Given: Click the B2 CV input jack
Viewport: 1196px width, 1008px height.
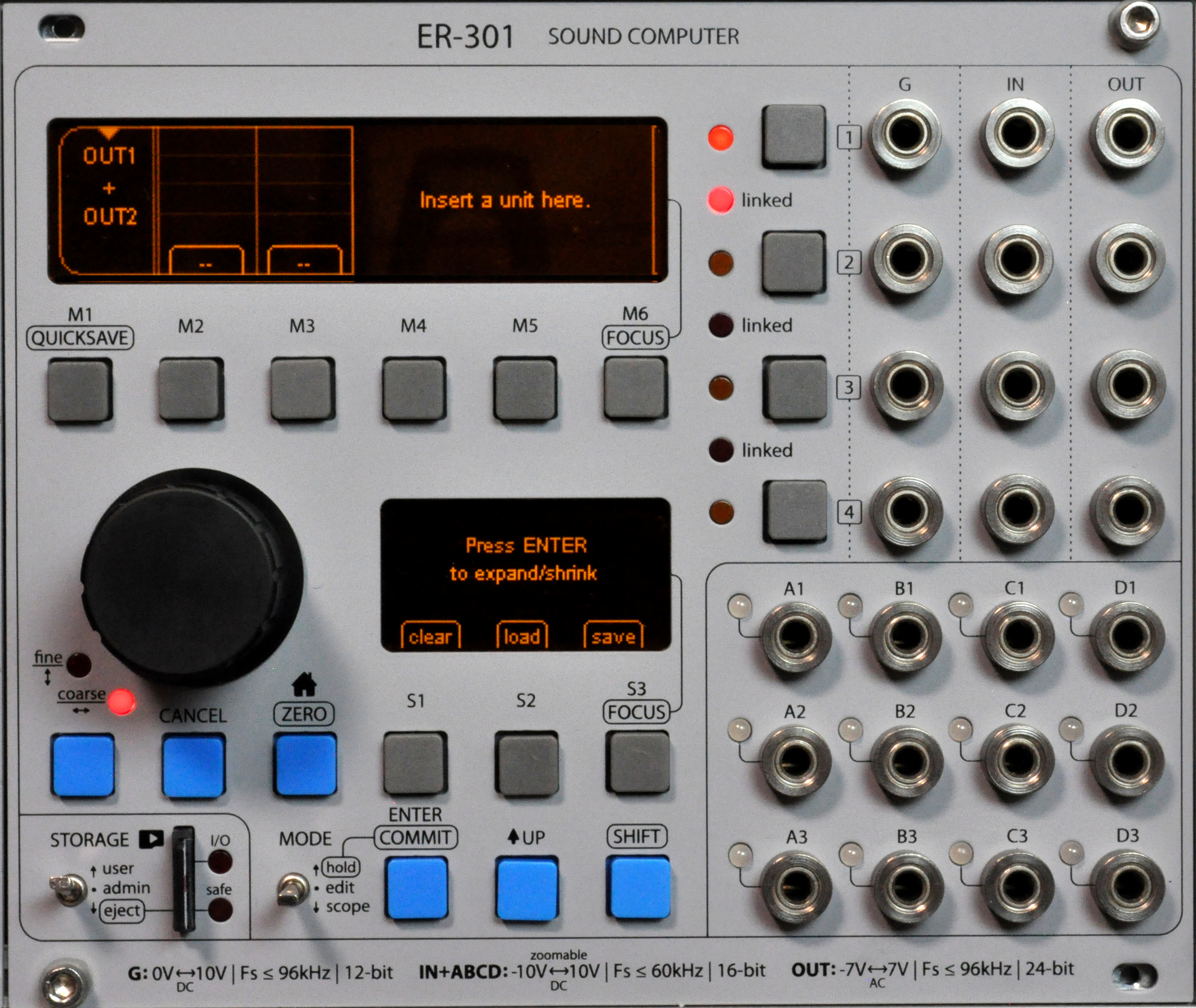Looking at the screenshot, I should click(907, 761).
